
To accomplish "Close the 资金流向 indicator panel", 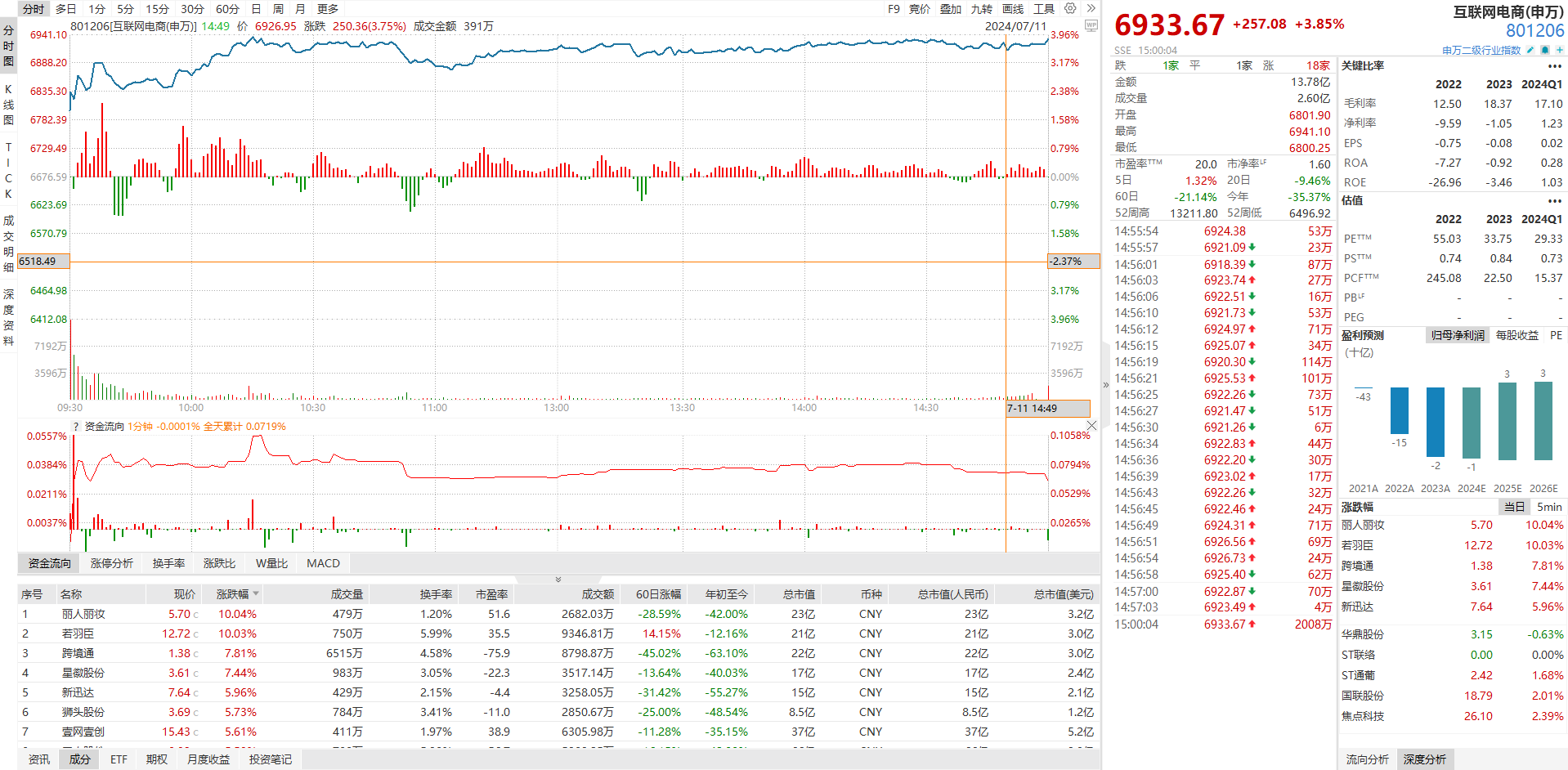I will coord(1091,425).
